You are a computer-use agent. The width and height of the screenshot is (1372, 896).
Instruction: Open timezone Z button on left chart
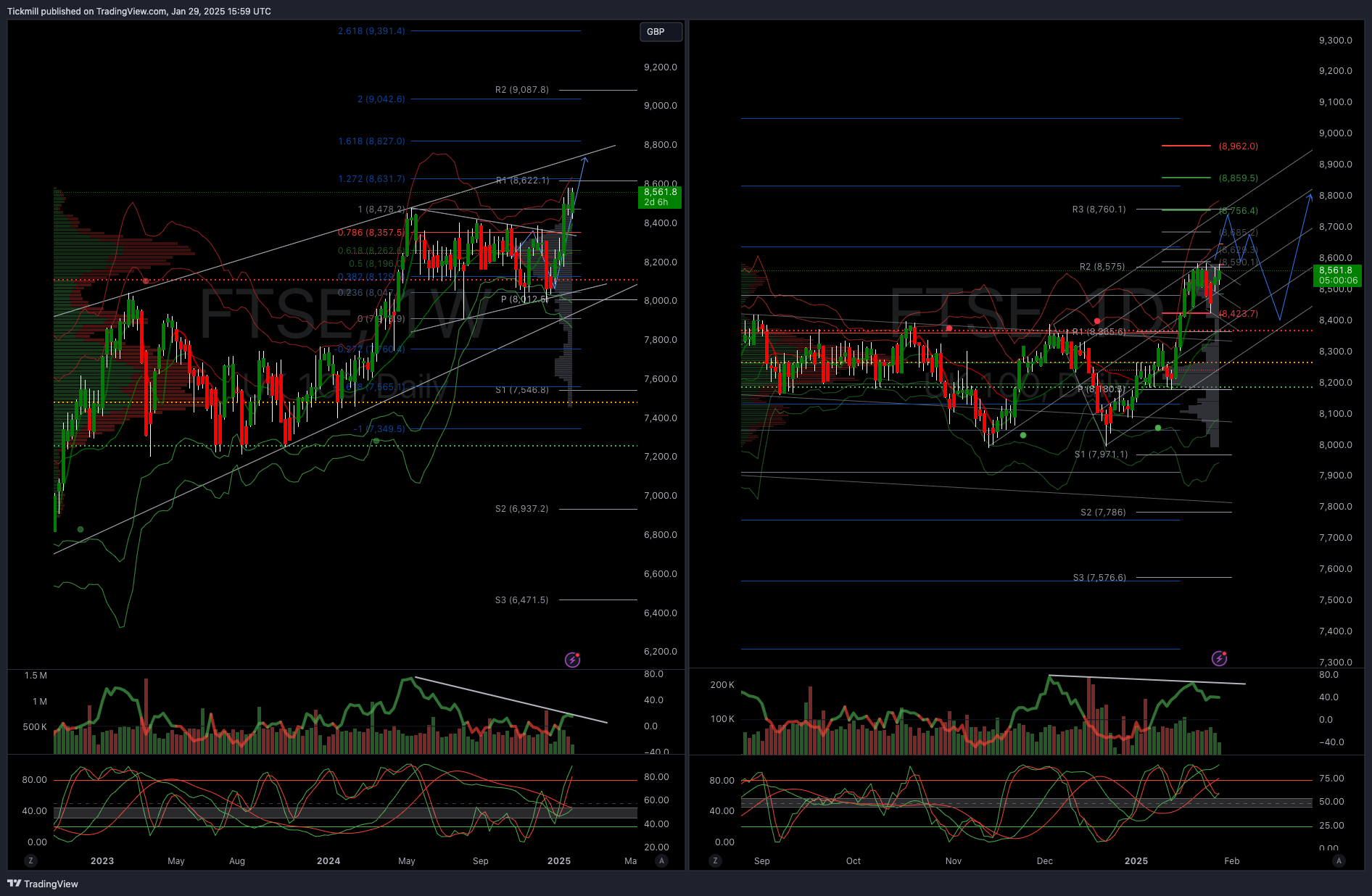(30, 860)
